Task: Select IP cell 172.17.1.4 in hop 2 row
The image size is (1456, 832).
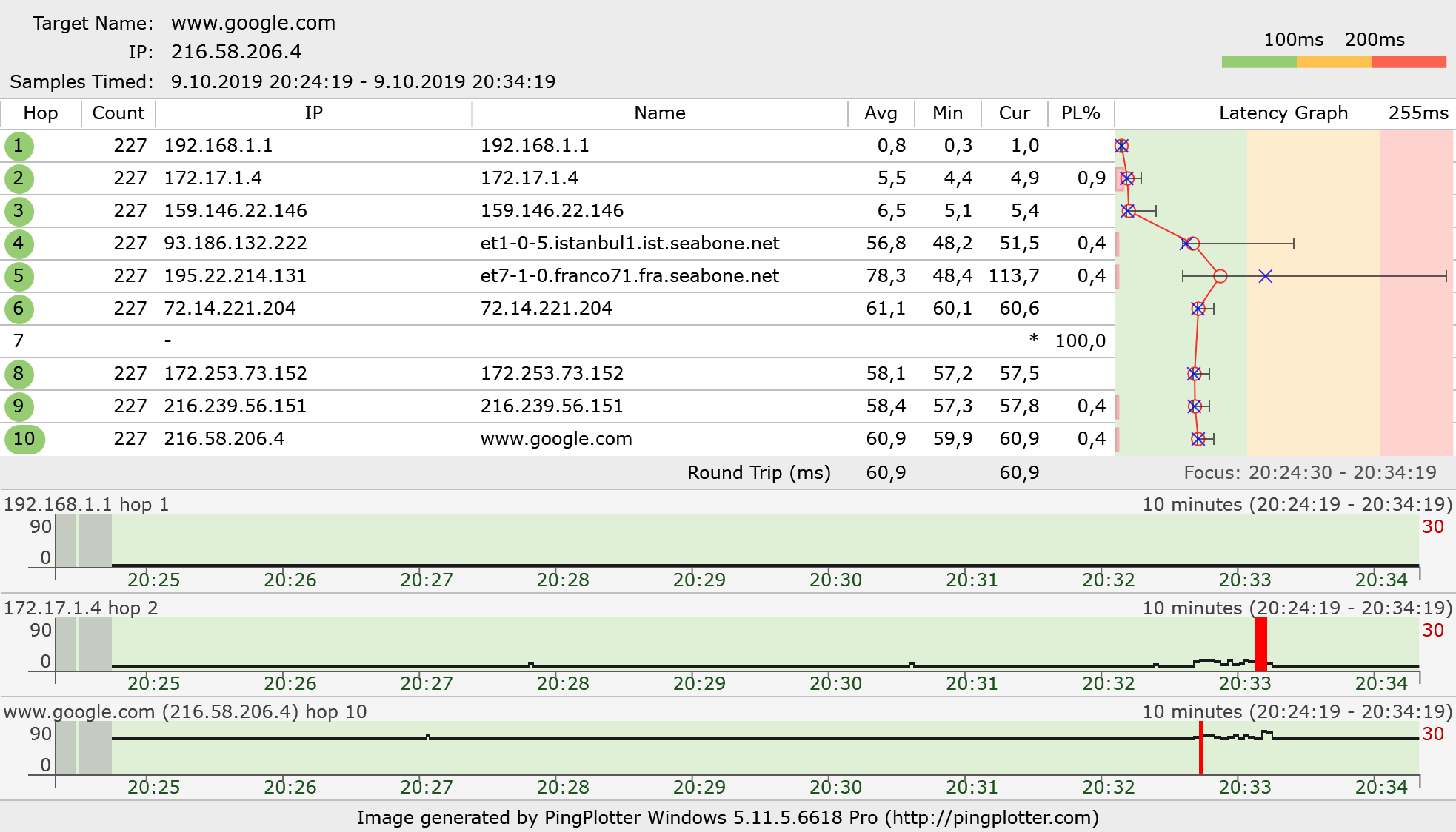Action: [213, 178]
